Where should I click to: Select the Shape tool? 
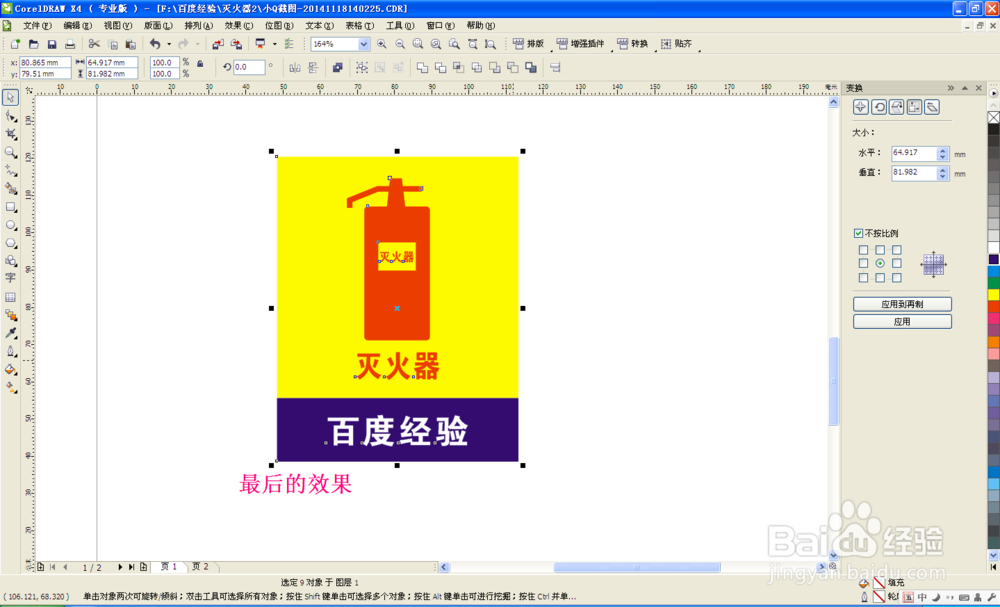(x=12, y=117)
